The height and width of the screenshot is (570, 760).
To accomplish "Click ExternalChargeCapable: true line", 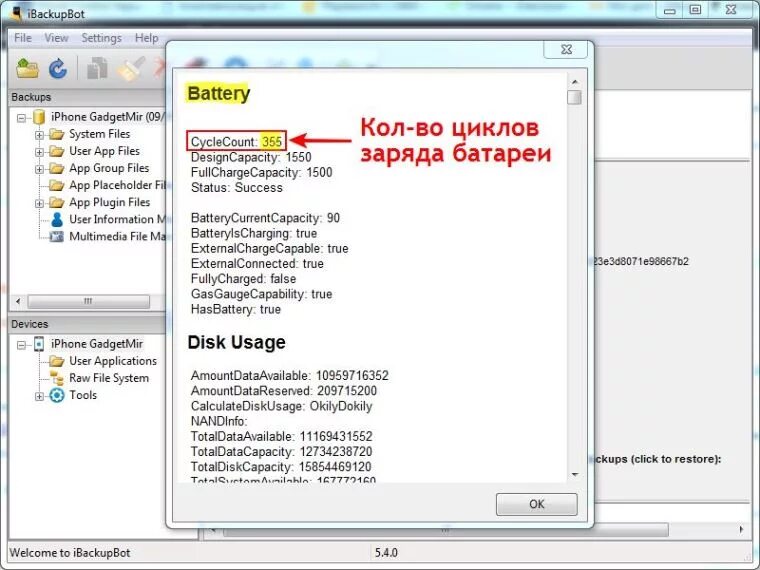I will click(269, 249).
